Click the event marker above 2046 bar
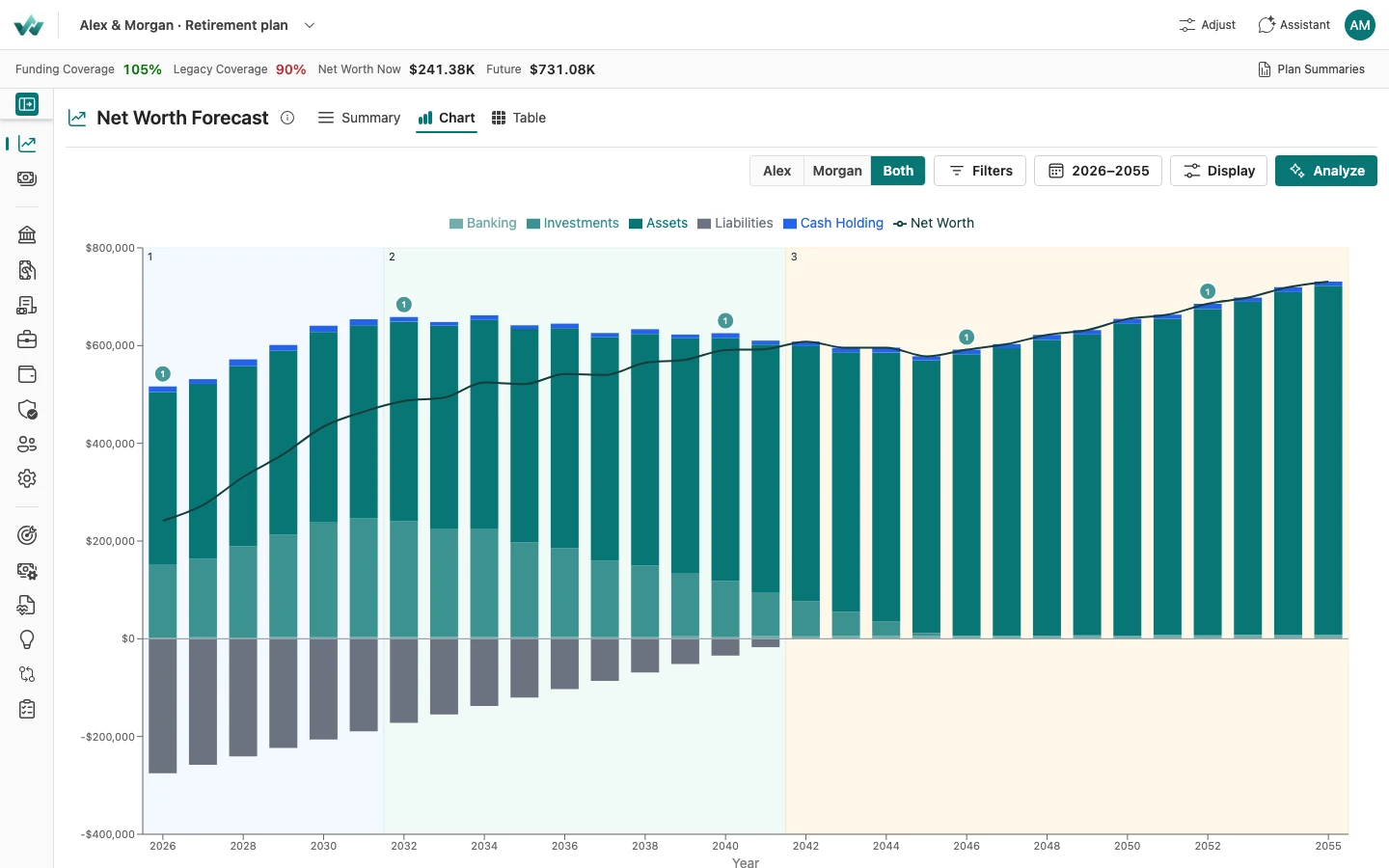The image size is (1389, 868). point(967,337)
